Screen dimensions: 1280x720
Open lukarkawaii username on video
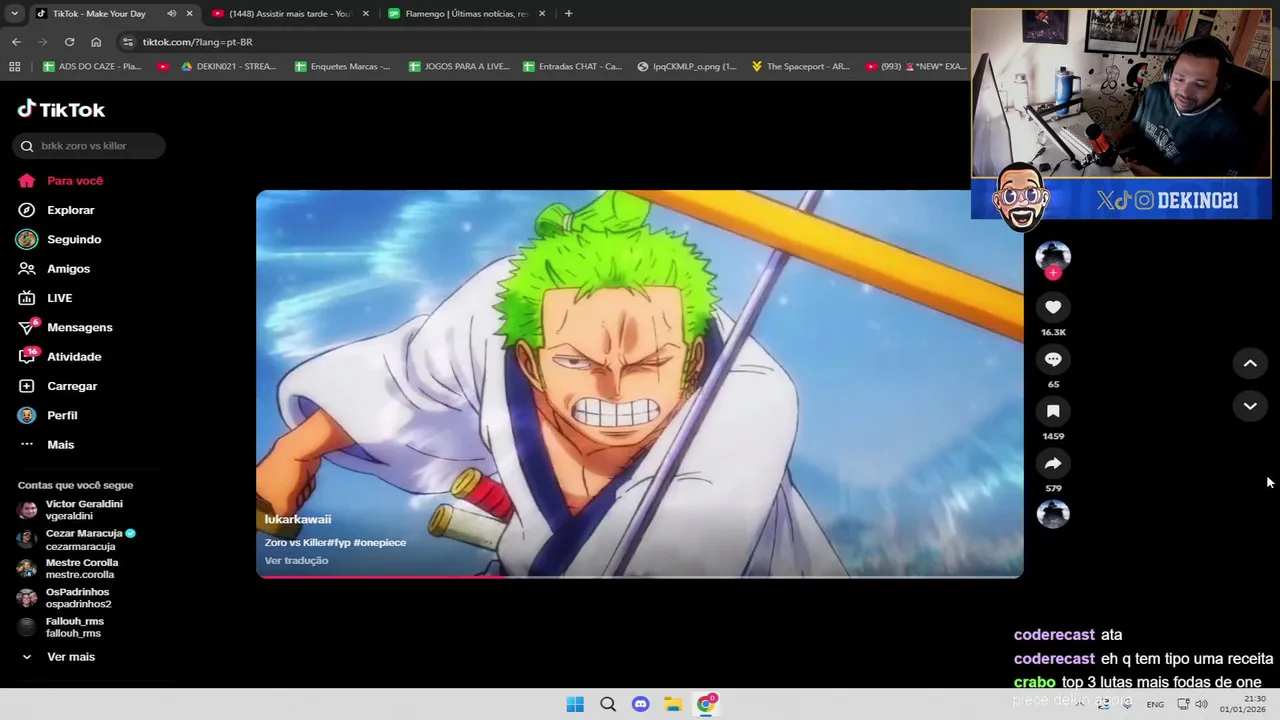coord(298,519)
